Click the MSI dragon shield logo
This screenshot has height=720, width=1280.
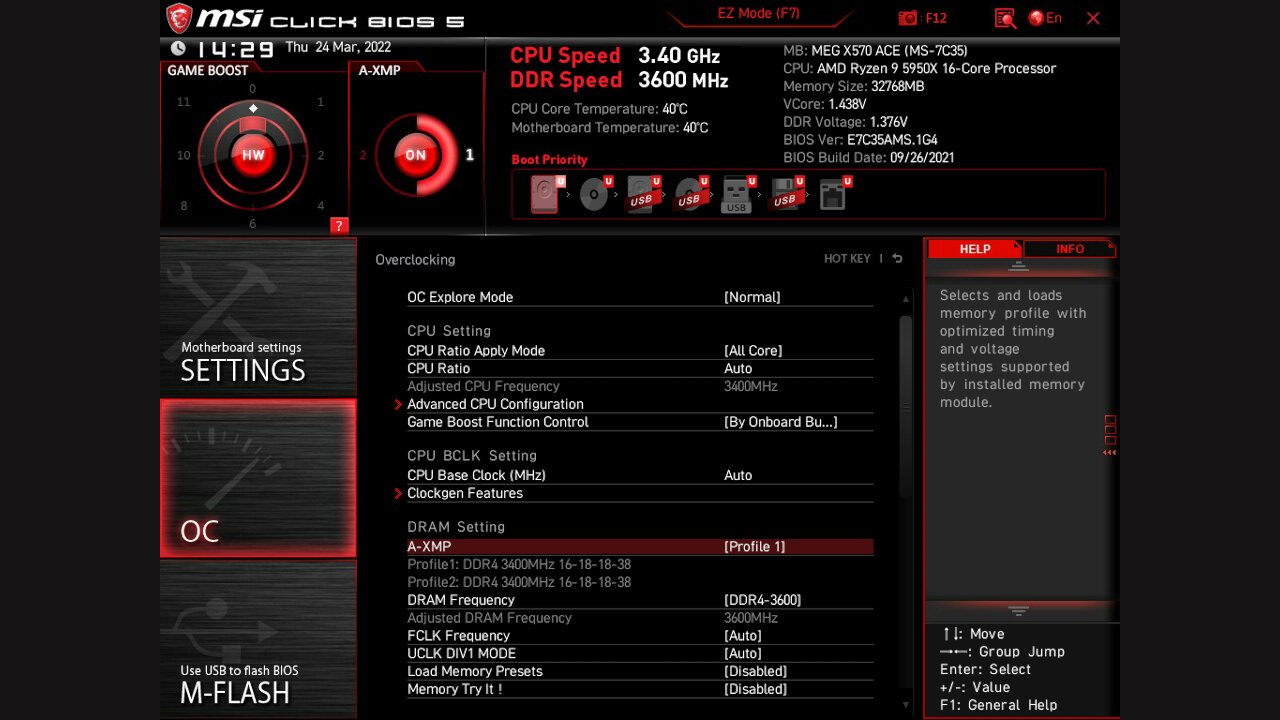[178, 18]
